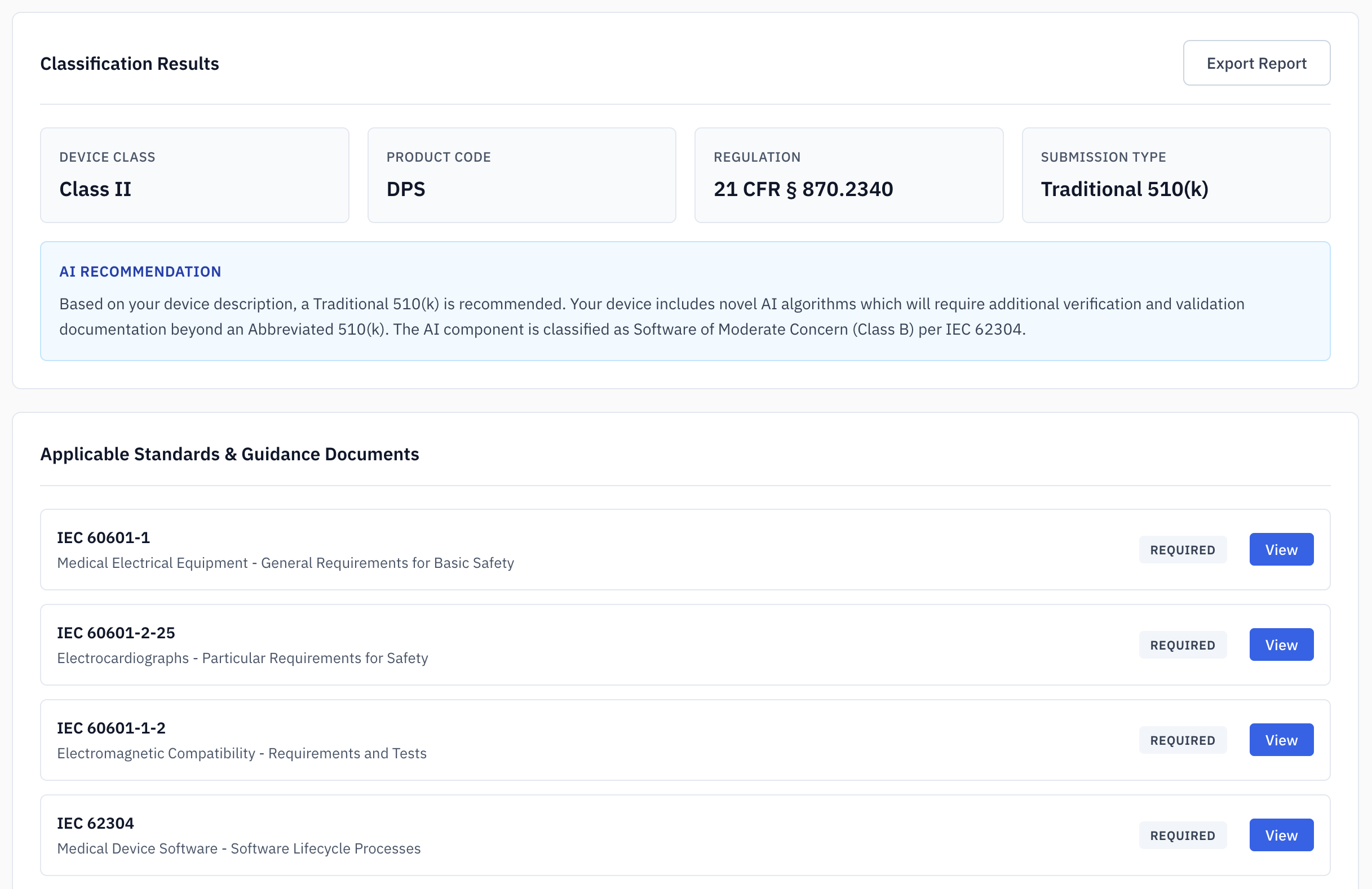This screenshot has height=889, width=1372.
Task: Click REQUIRED badge on IEC 60601-1
Action: coord(1183,550)
